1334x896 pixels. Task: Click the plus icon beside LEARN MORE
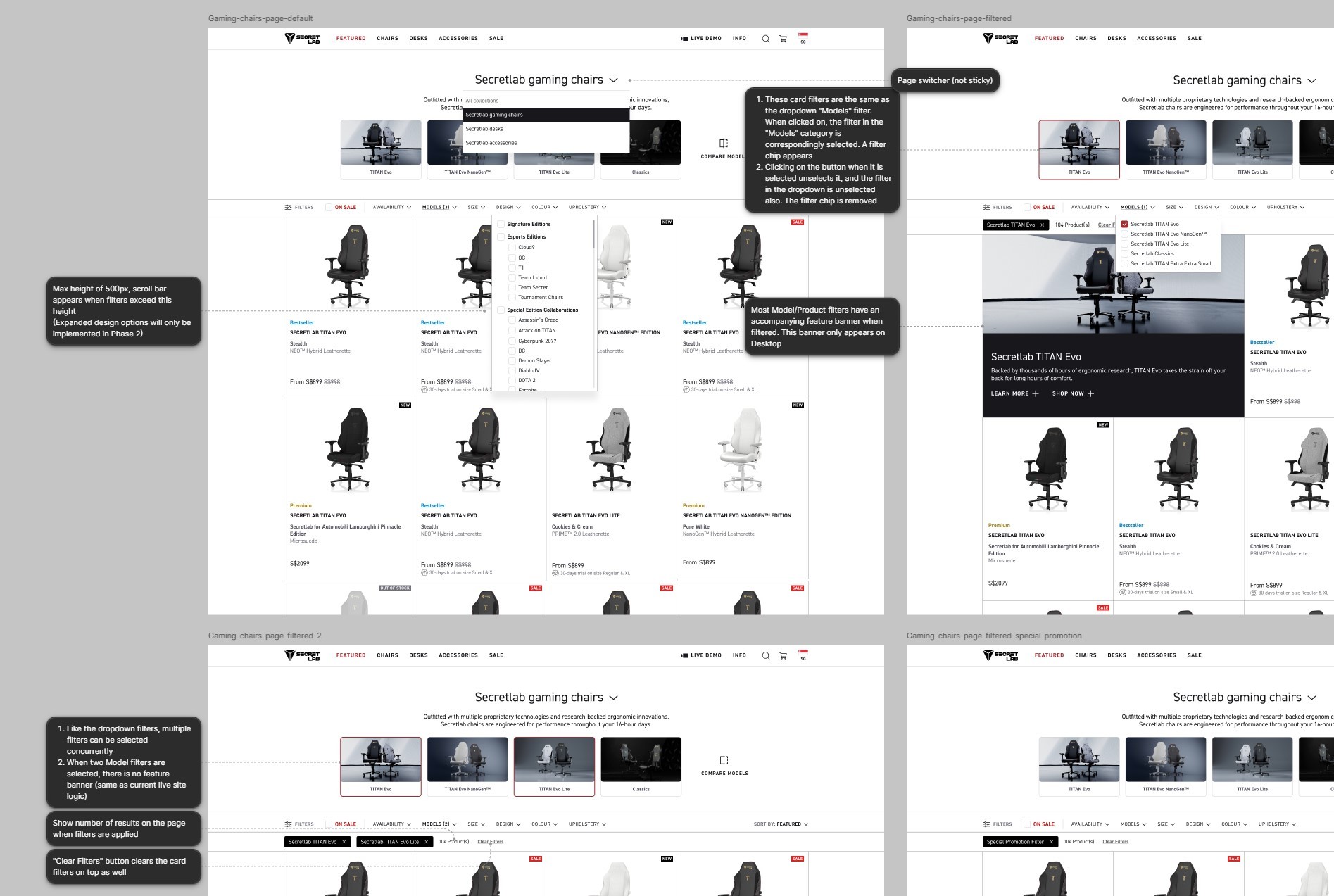pos(1035,394)
